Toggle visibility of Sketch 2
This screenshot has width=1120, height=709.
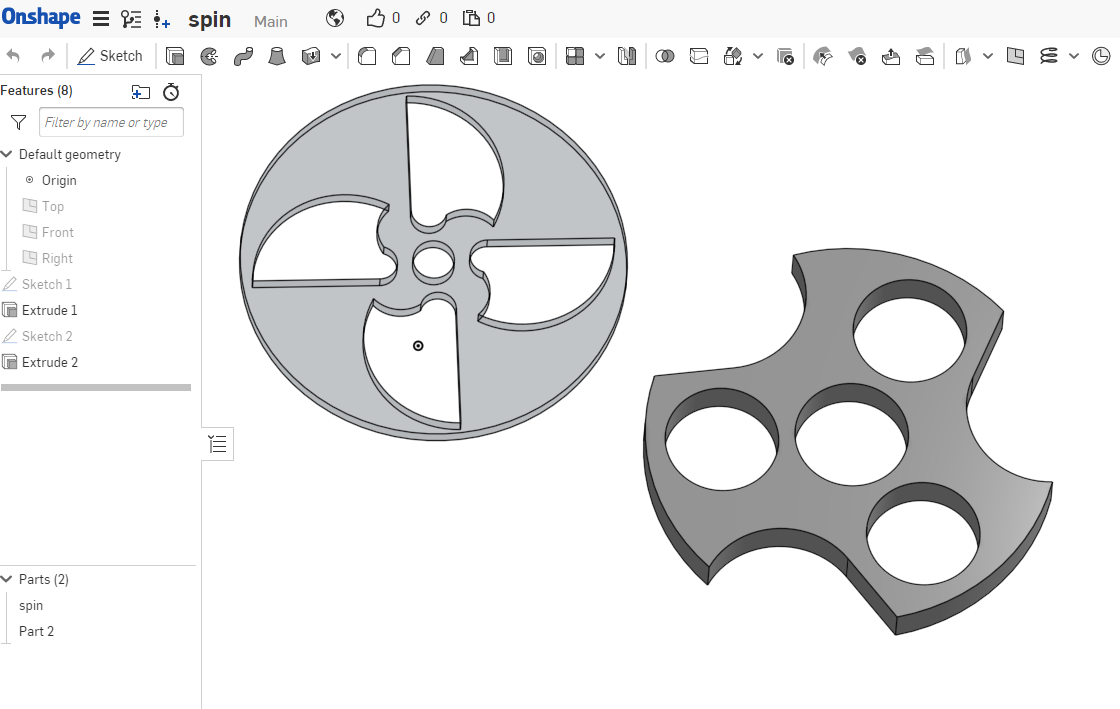click(10, 336)
